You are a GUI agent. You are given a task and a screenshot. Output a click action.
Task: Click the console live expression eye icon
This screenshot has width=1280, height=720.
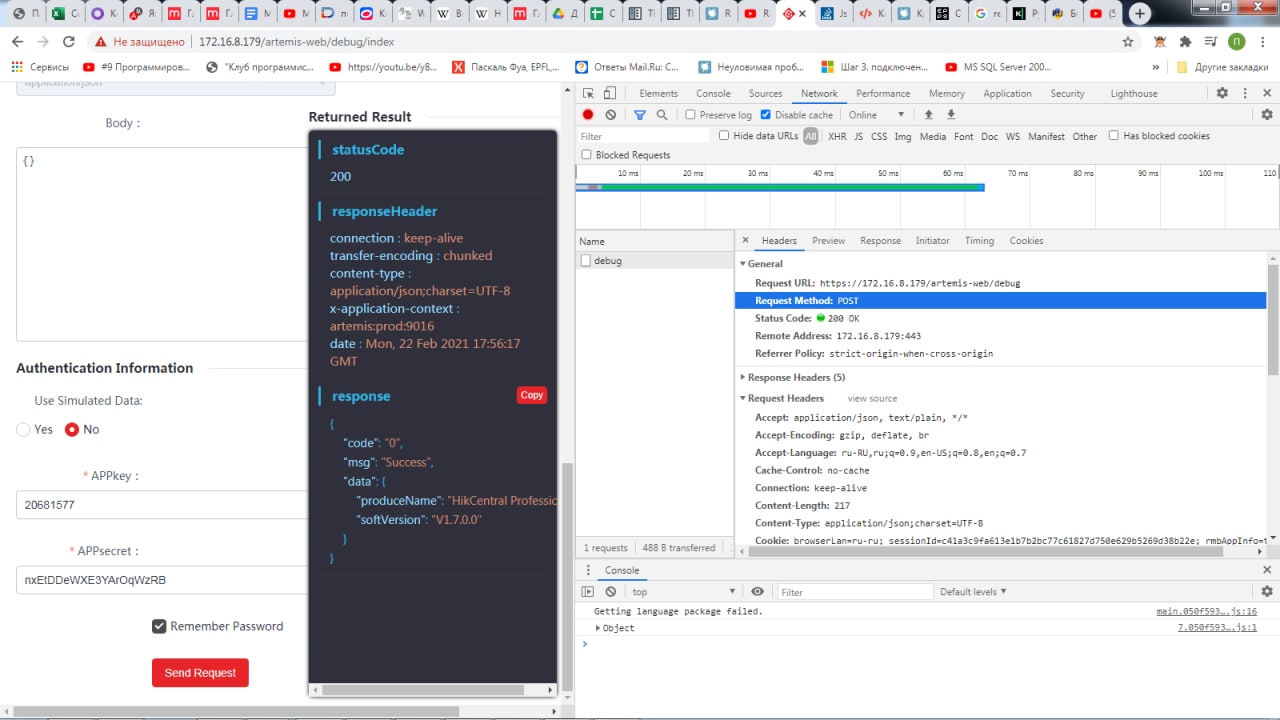(757, 592)
